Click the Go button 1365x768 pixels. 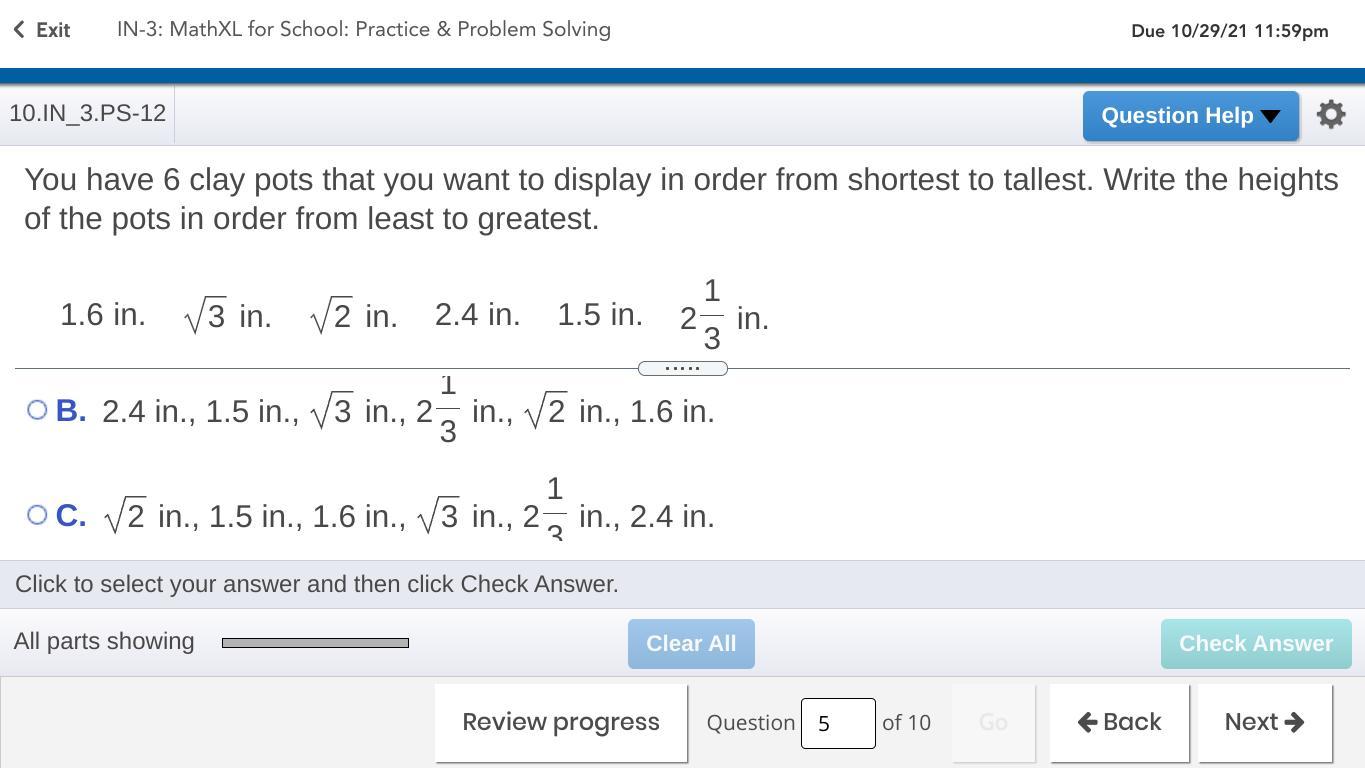[x=992, y=722]
